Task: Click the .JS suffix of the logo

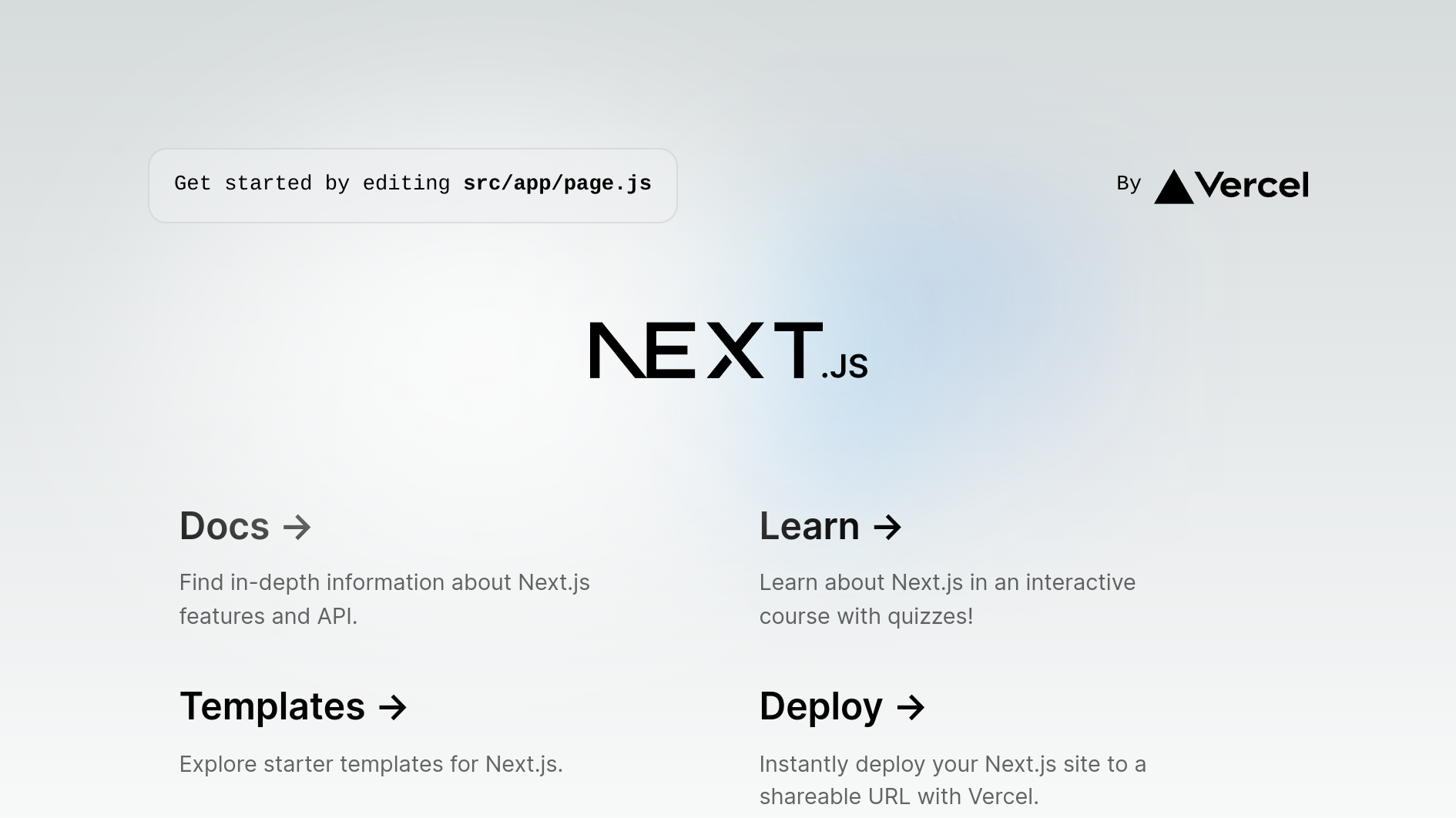Action: (x=845, y=367)
